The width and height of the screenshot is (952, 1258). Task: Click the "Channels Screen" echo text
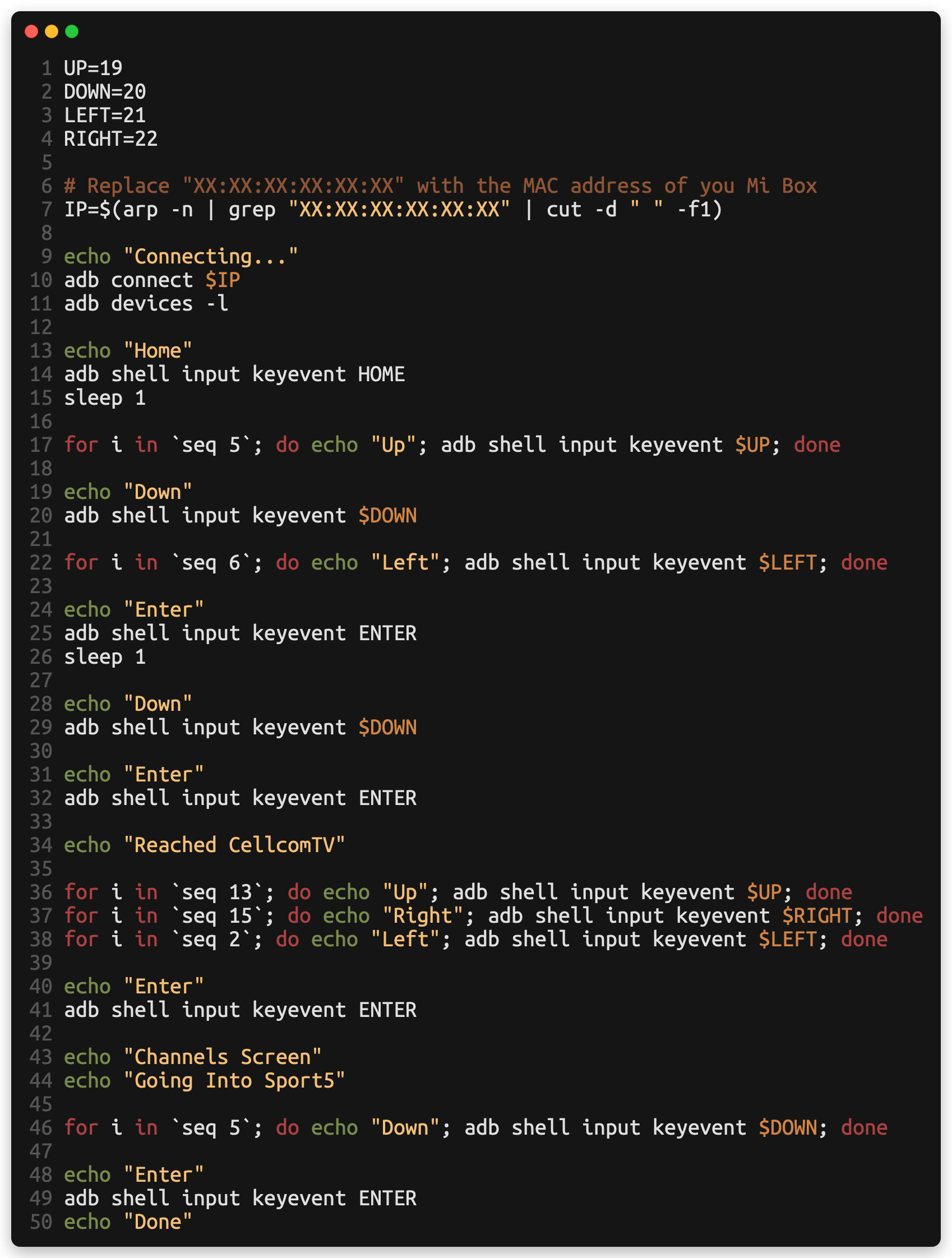pos(223,1057)
